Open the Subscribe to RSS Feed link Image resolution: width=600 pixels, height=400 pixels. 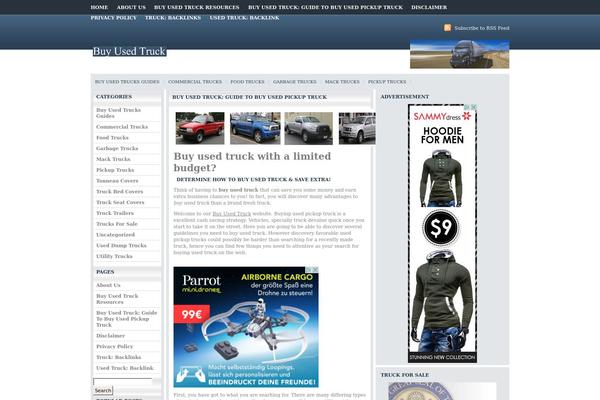482,28
